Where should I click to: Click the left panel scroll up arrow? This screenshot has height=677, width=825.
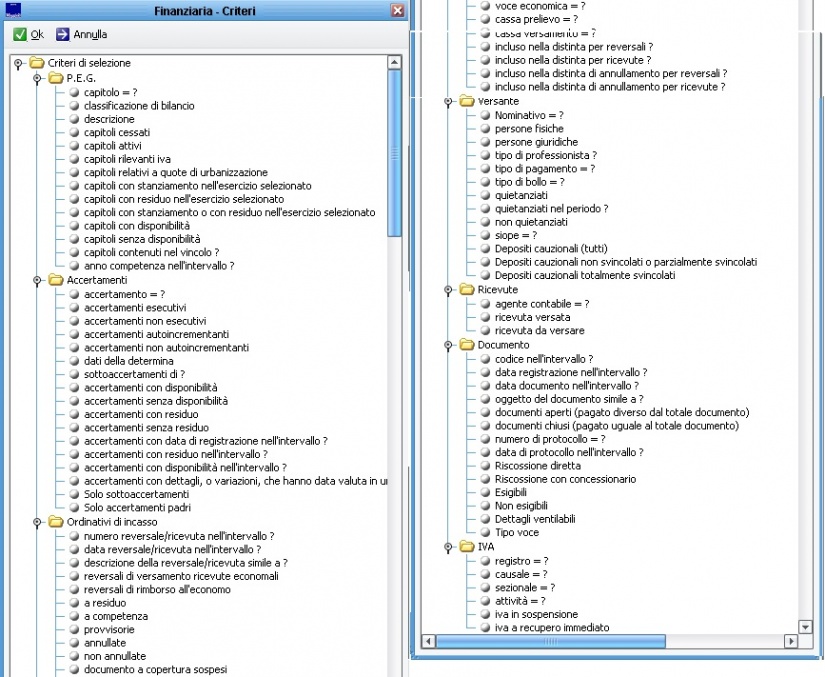395,63
